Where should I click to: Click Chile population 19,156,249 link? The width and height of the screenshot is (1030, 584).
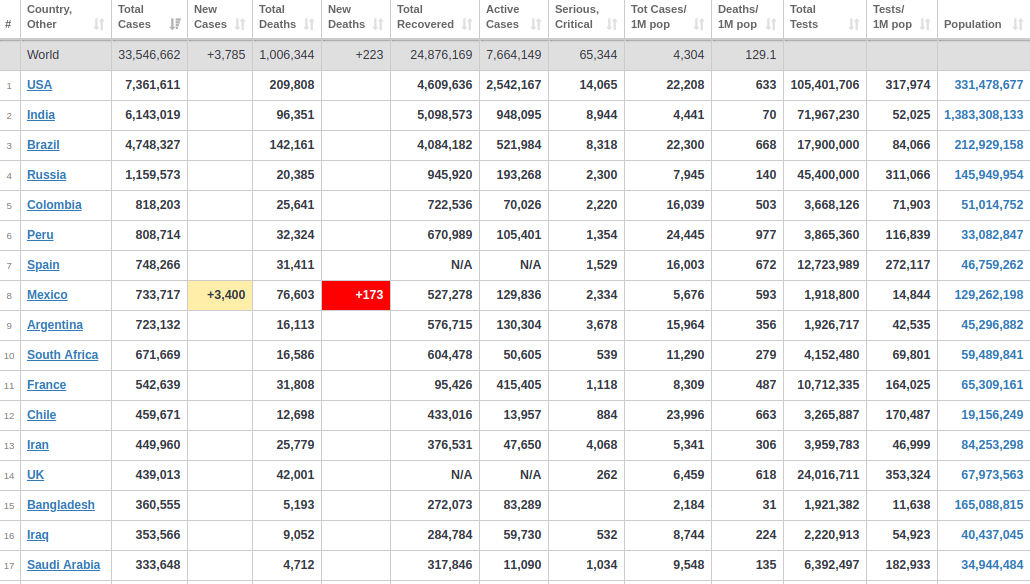point(992,415)
